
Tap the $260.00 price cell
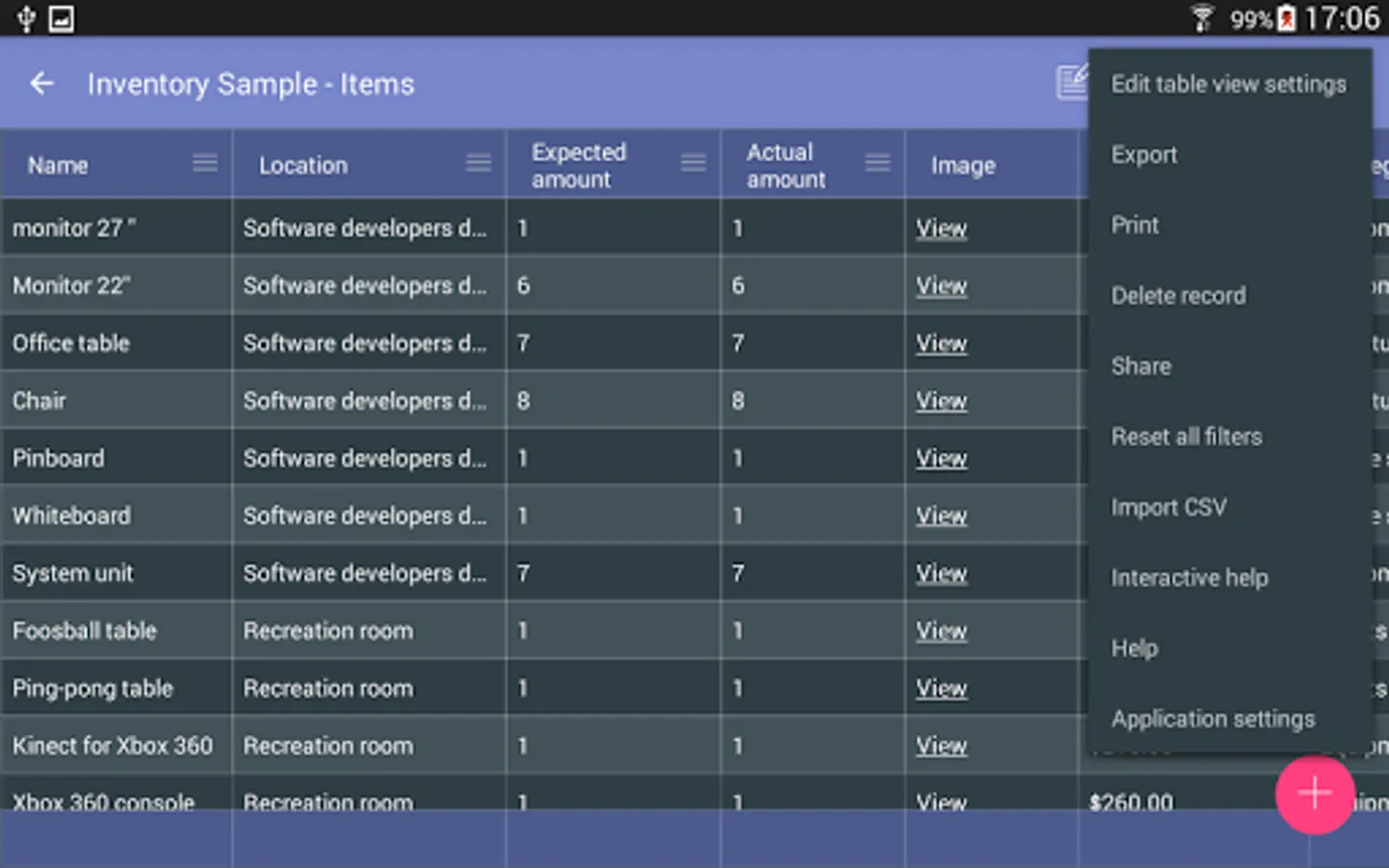point(1131,801)
